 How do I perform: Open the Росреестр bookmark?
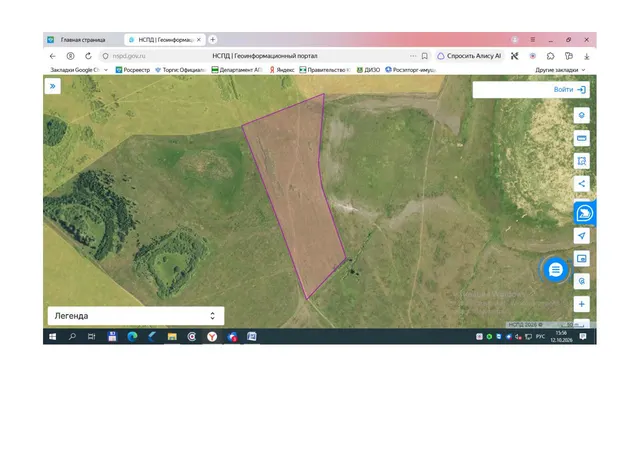point(133,70)
